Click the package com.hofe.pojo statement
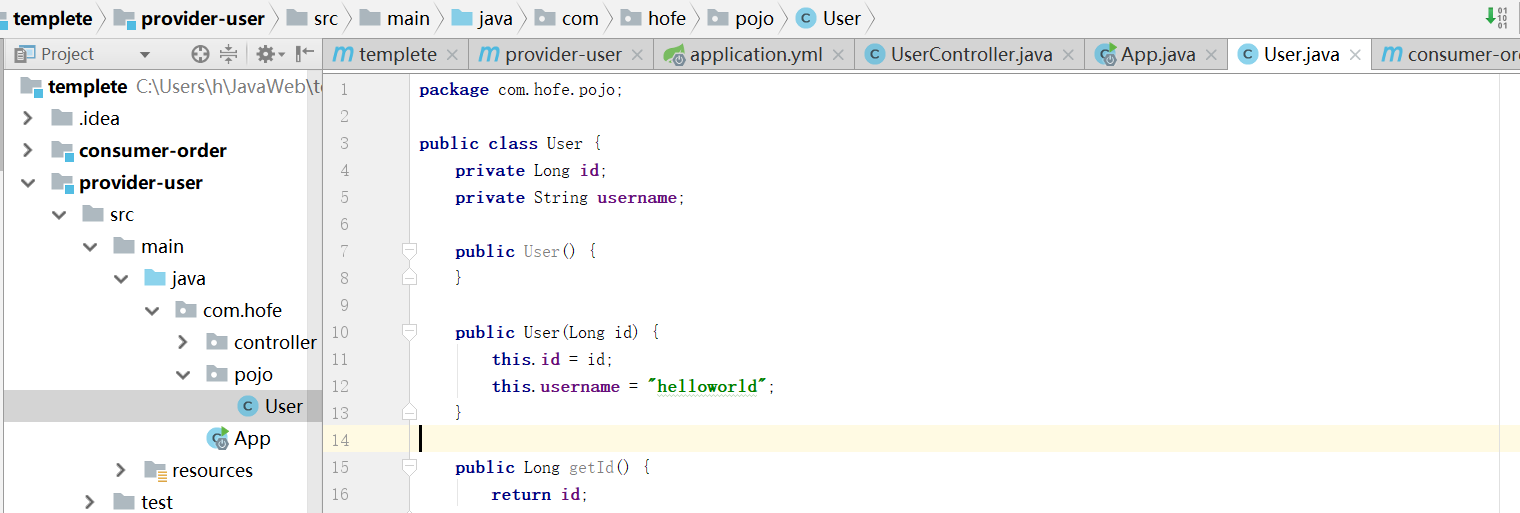The image size is (1520, 513). point(521,90)
